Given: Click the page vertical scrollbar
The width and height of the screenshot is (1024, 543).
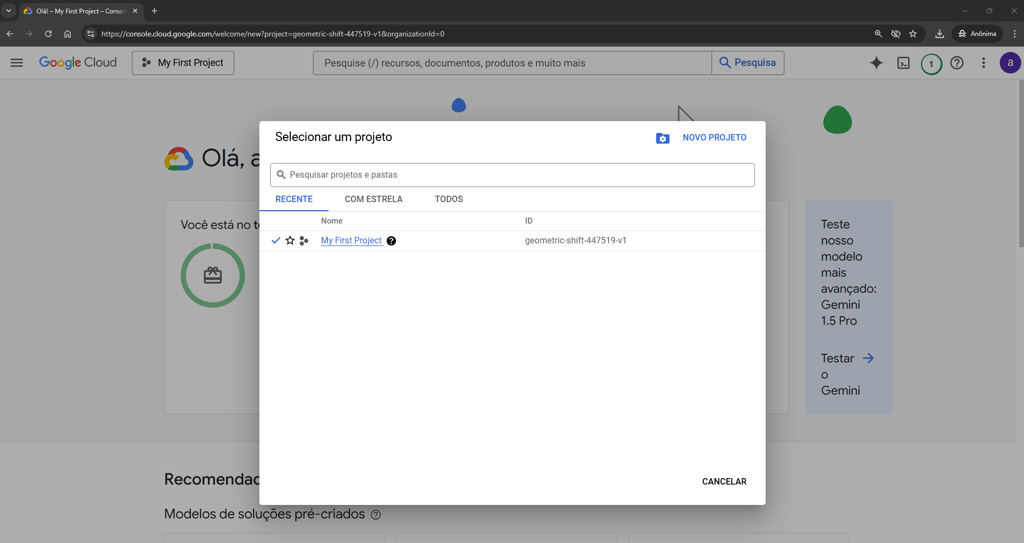Looking at the screenshot, I should coord(1020,163).
